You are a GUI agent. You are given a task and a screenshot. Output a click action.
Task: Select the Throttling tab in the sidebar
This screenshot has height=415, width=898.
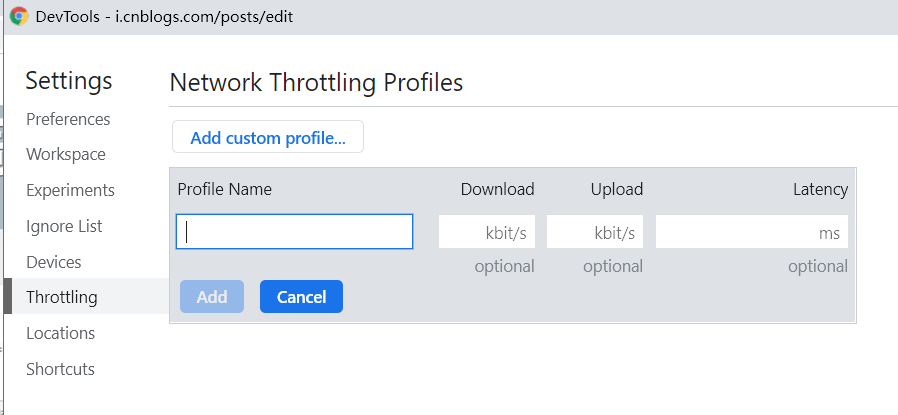[x=62, y=297]
